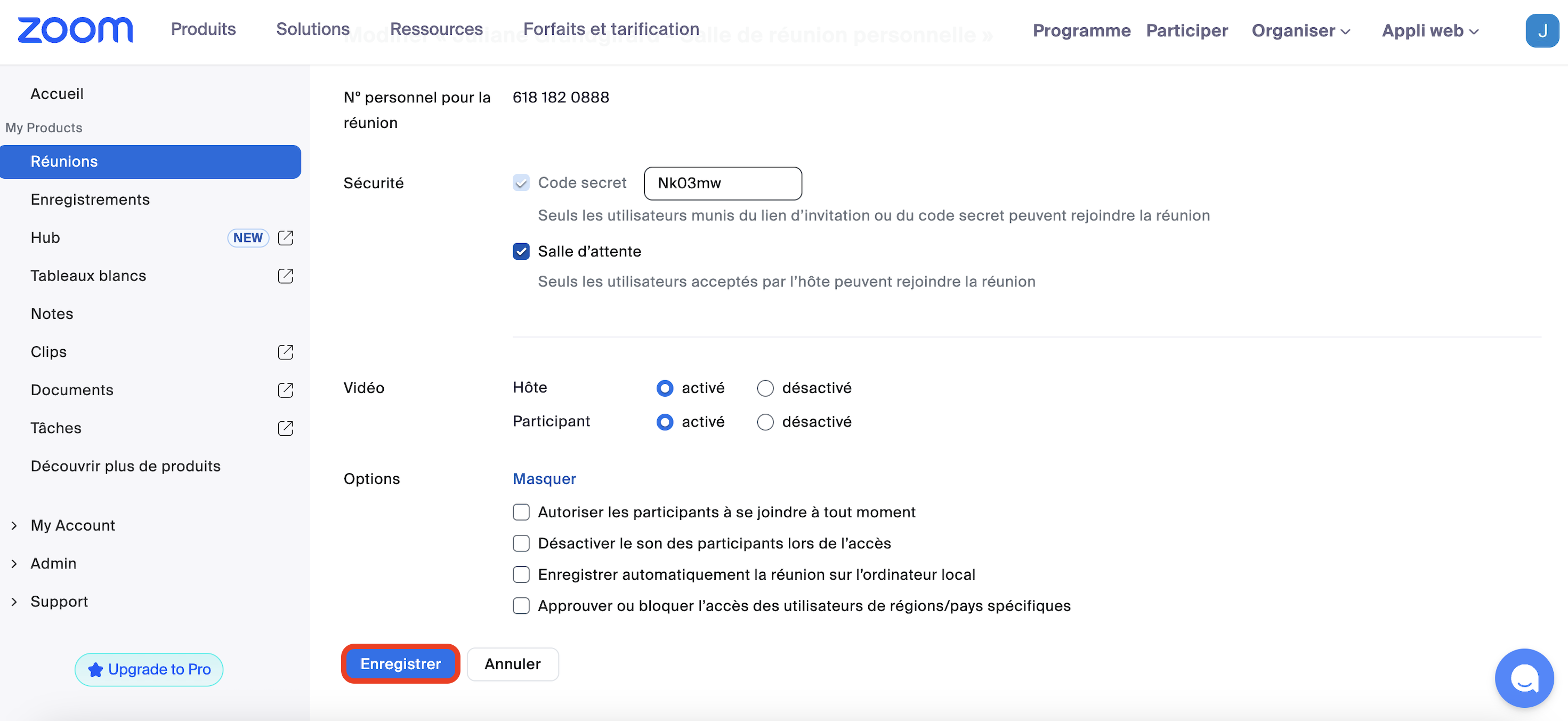
Task: Click the Documents external link icon
Action: [286, 390]
